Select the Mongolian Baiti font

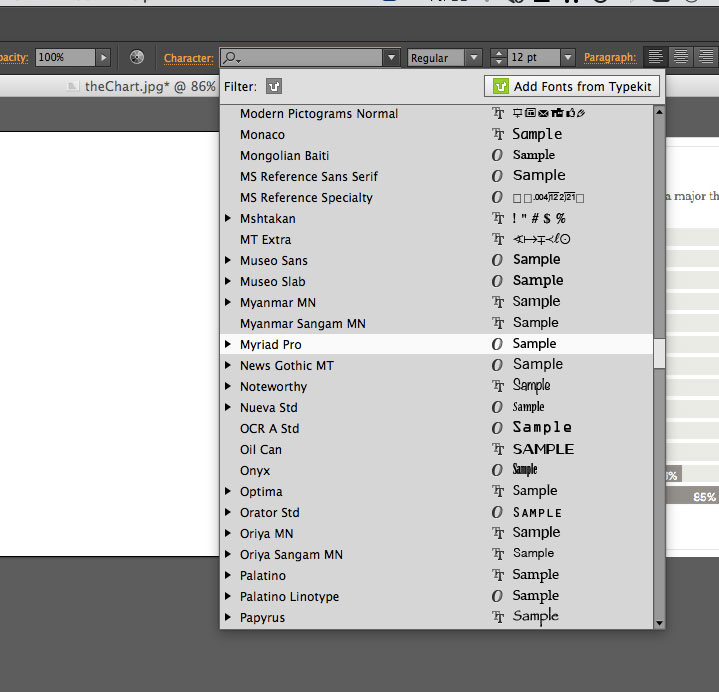[x=436, y=155]
